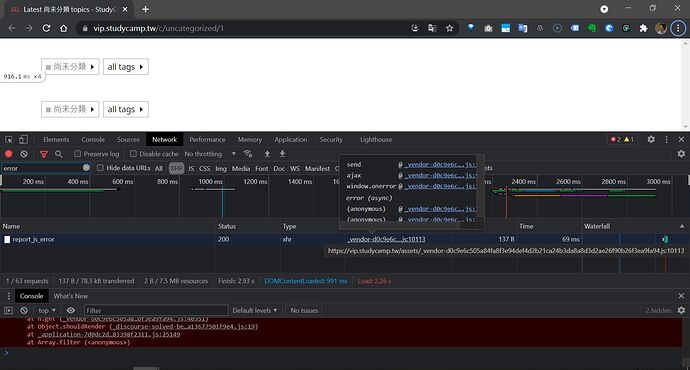Open the What's New drawer tab
Image resolution: width=690 pixels, height=370 pixels.
tap(70, 296)
